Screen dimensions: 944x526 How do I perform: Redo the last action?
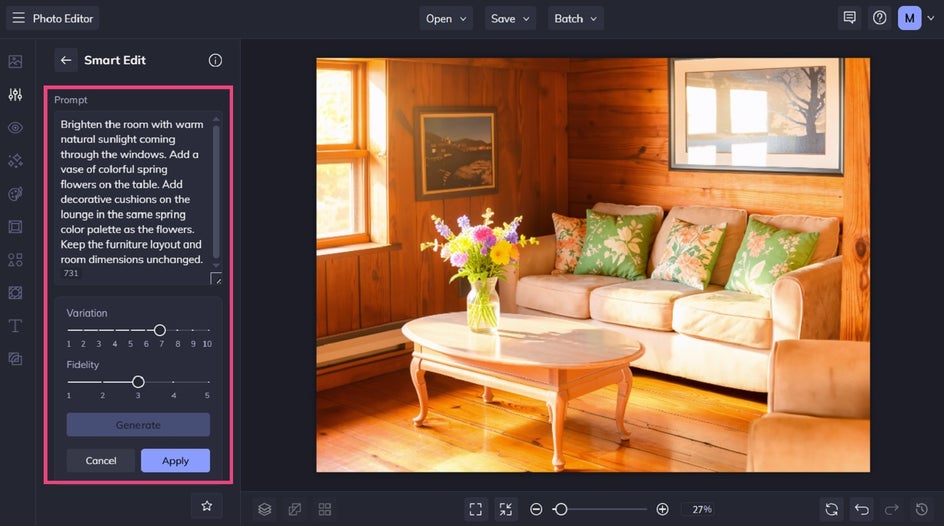pos(892,509)
